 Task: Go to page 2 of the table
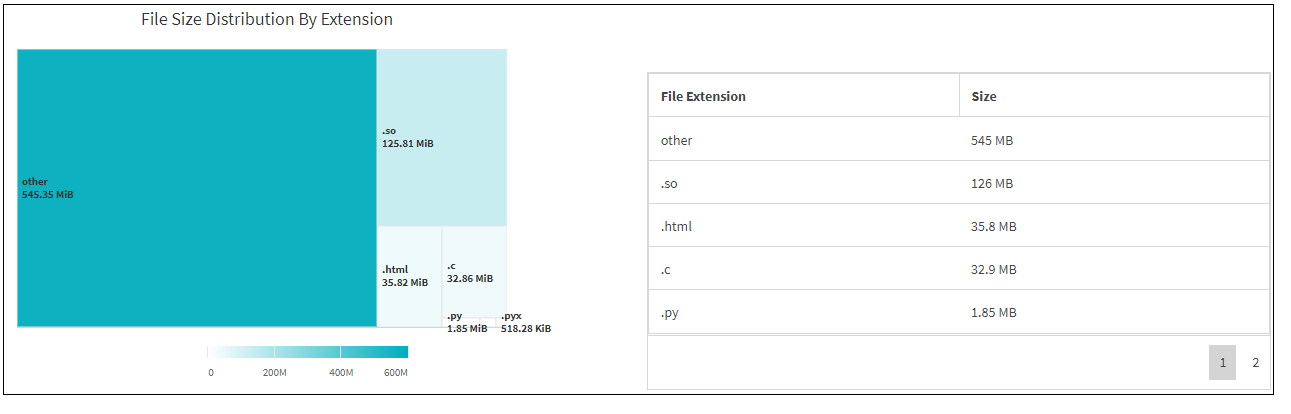1255,362
